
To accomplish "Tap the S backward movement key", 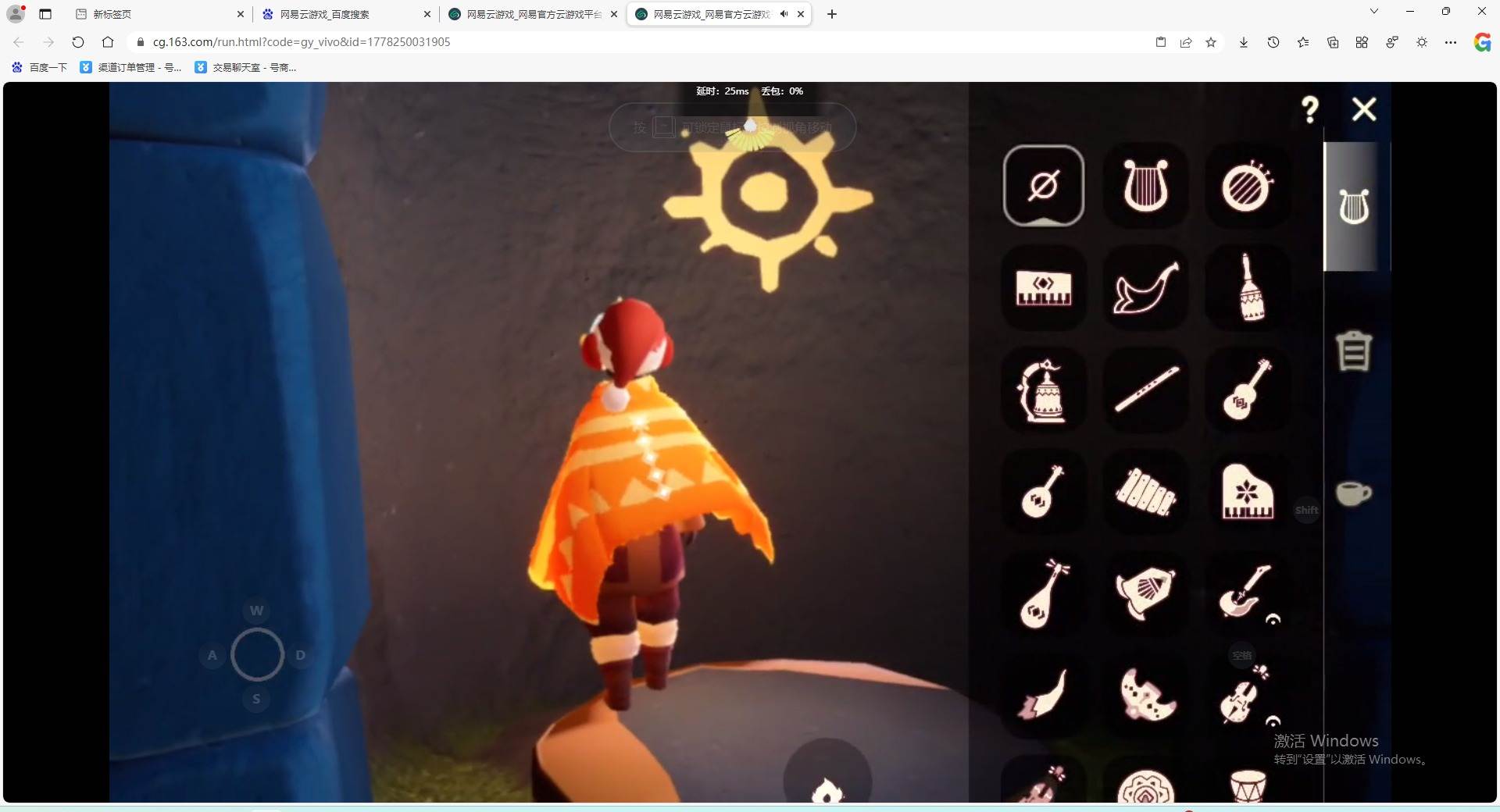I will click(256, 699).
